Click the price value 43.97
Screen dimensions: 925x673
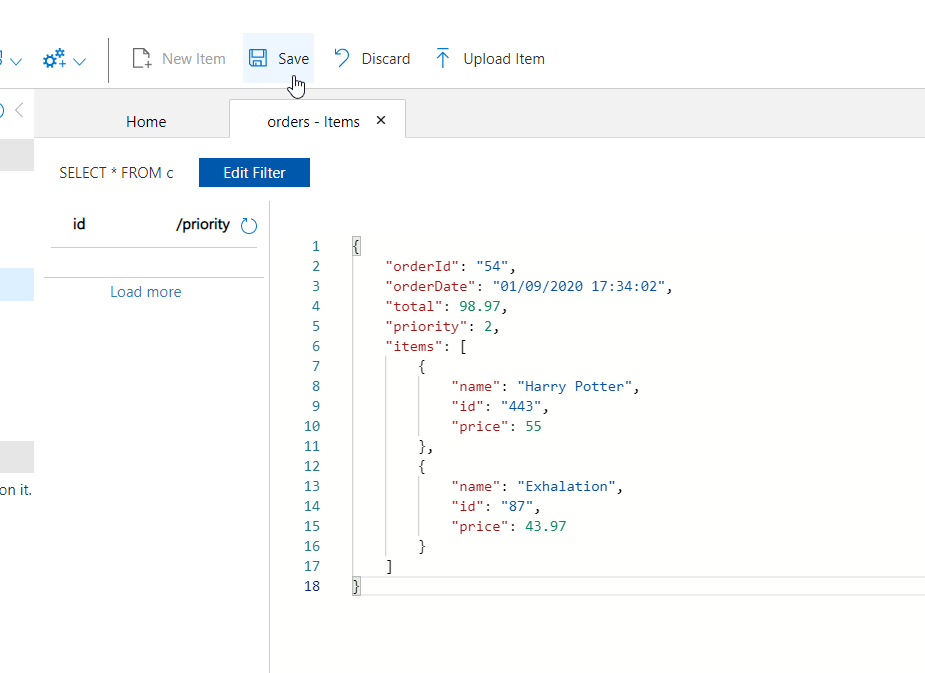(546, 527)
